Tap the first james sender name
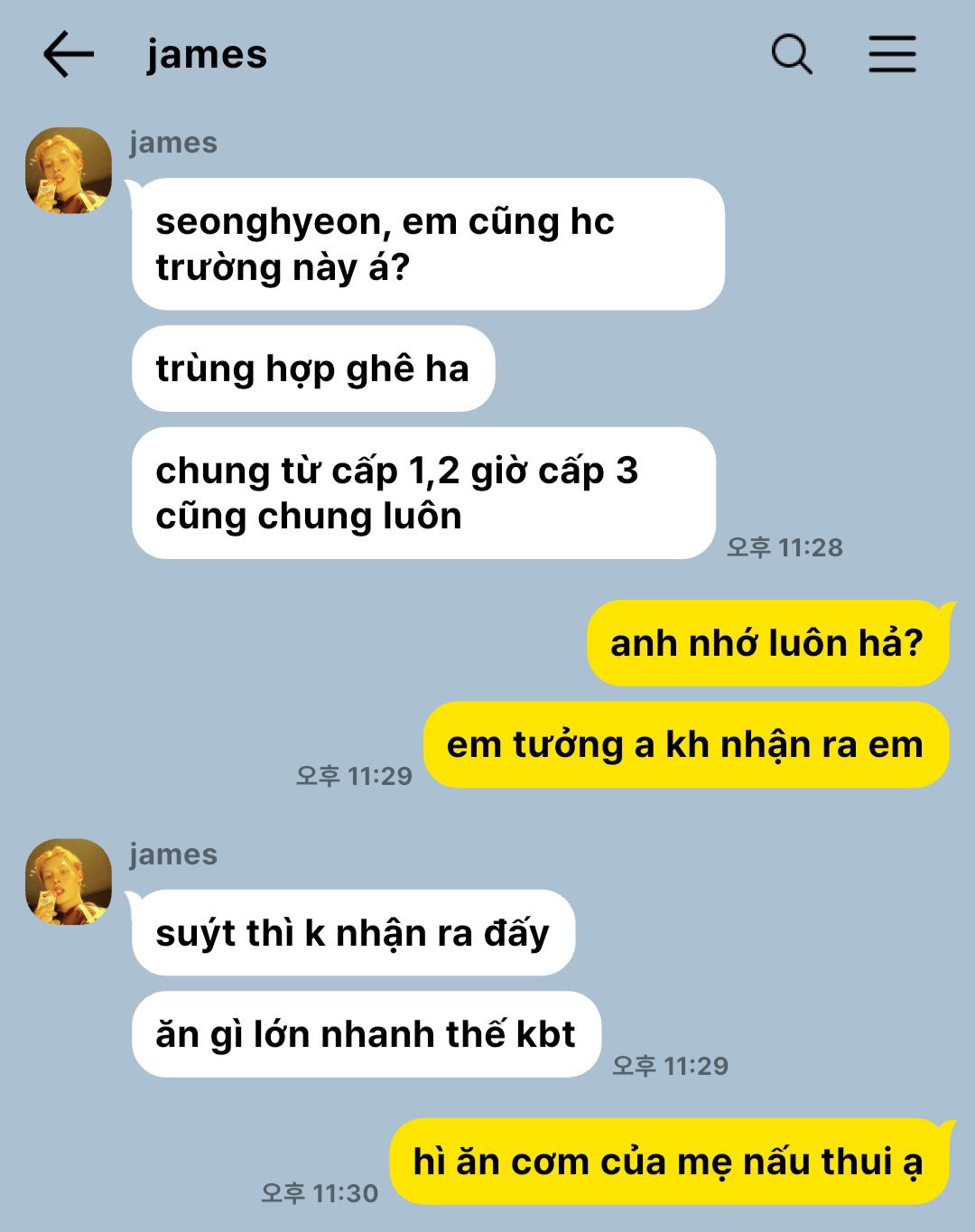975x1232 pixels. pyautogui.click(x=173, y=143)
